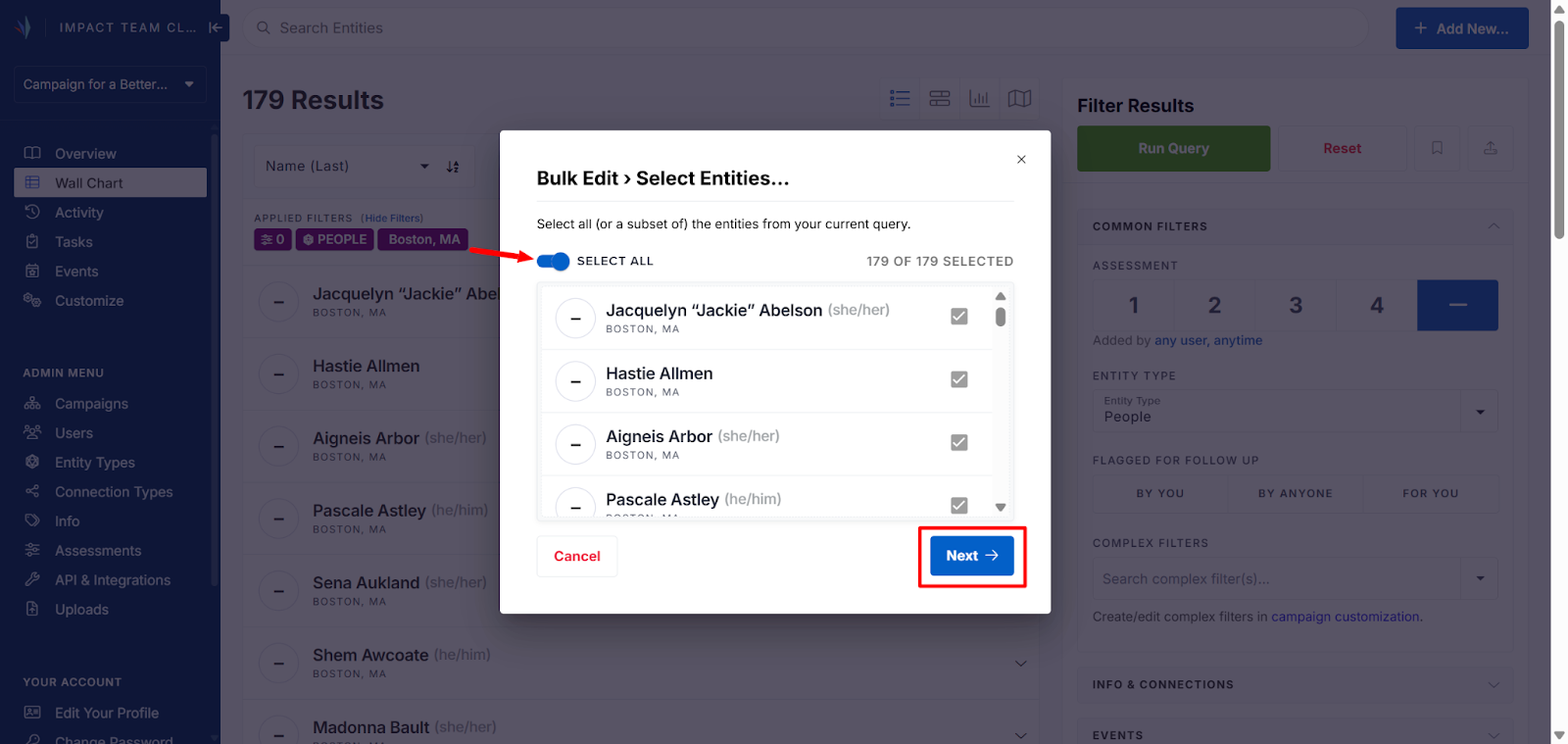Screen dimensions: 1568x744
Task: Cancel the Bulk Edit dialog
Action: [x=577, y=556]
